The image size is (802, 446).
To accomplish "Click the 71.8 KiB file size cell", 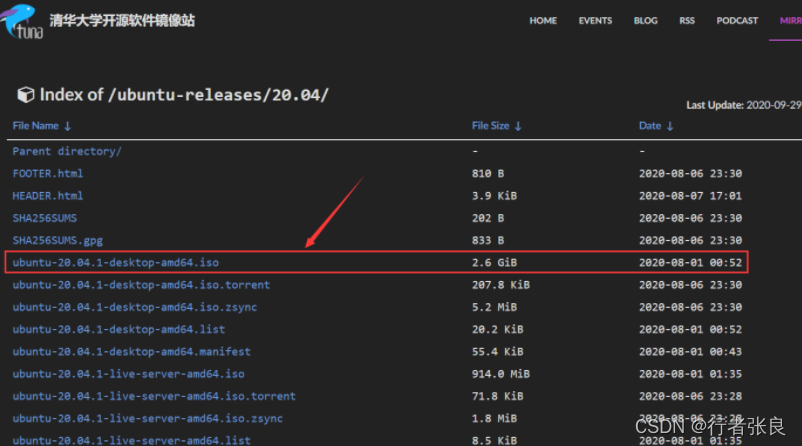I will [x=497, y=396].
